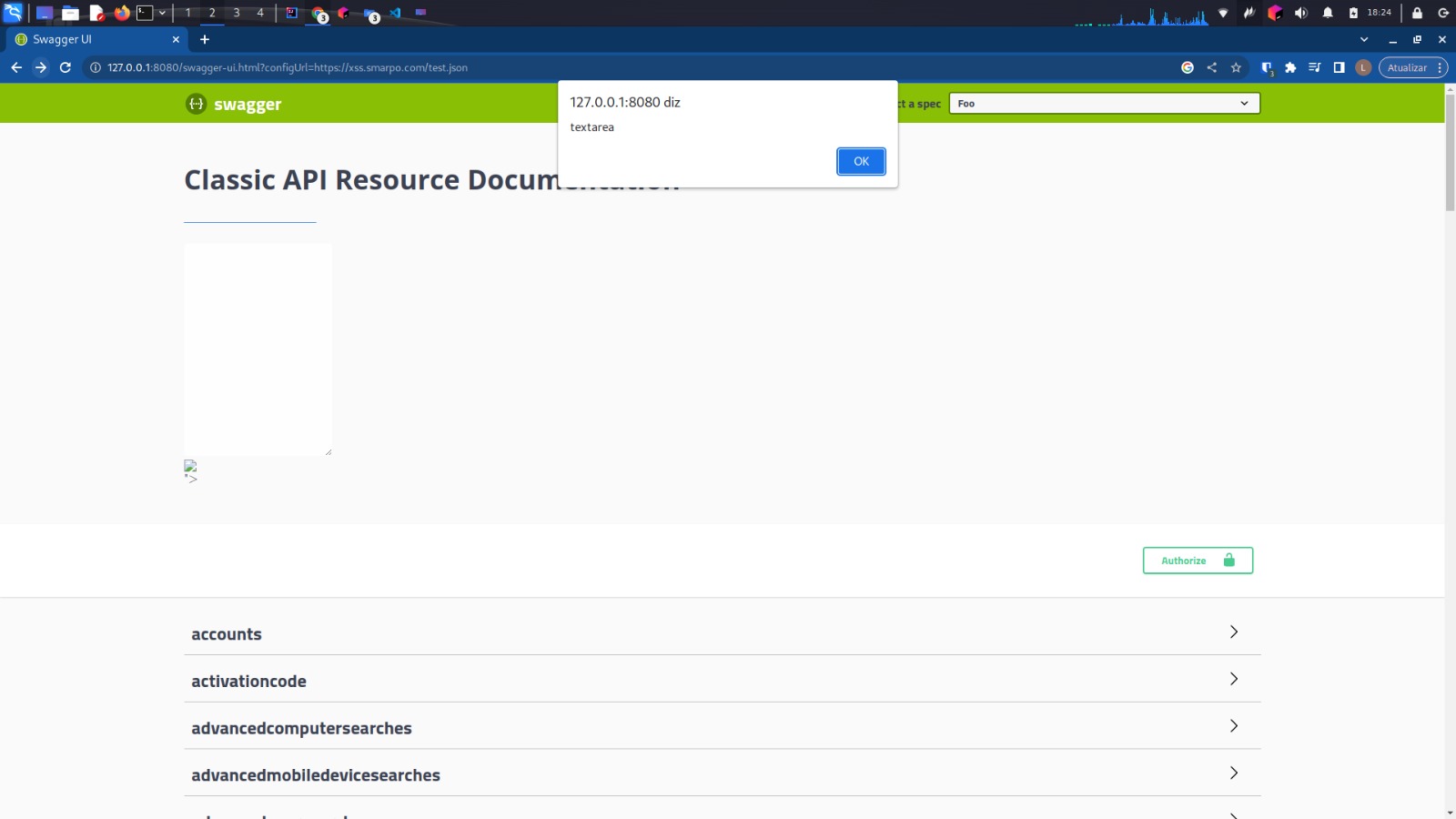Expand the advancedmobiledevicesearches section
The width and height of the screenshot is (1456, 819).
coord(723,774)
